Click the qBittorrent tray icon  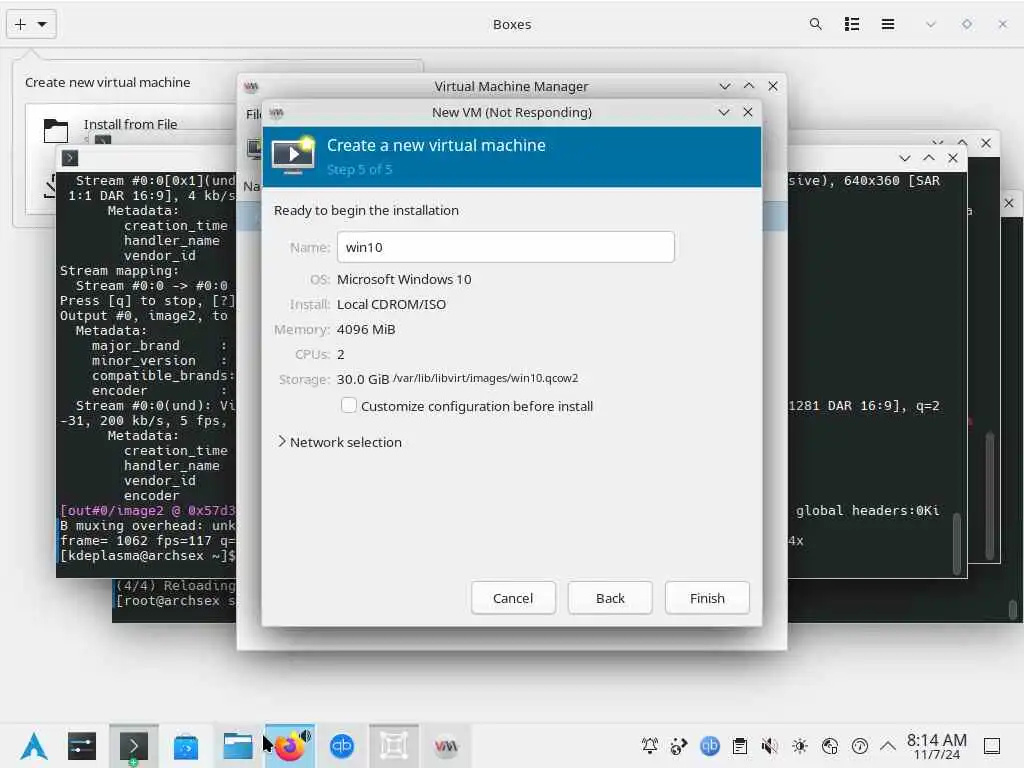(709, 746)
